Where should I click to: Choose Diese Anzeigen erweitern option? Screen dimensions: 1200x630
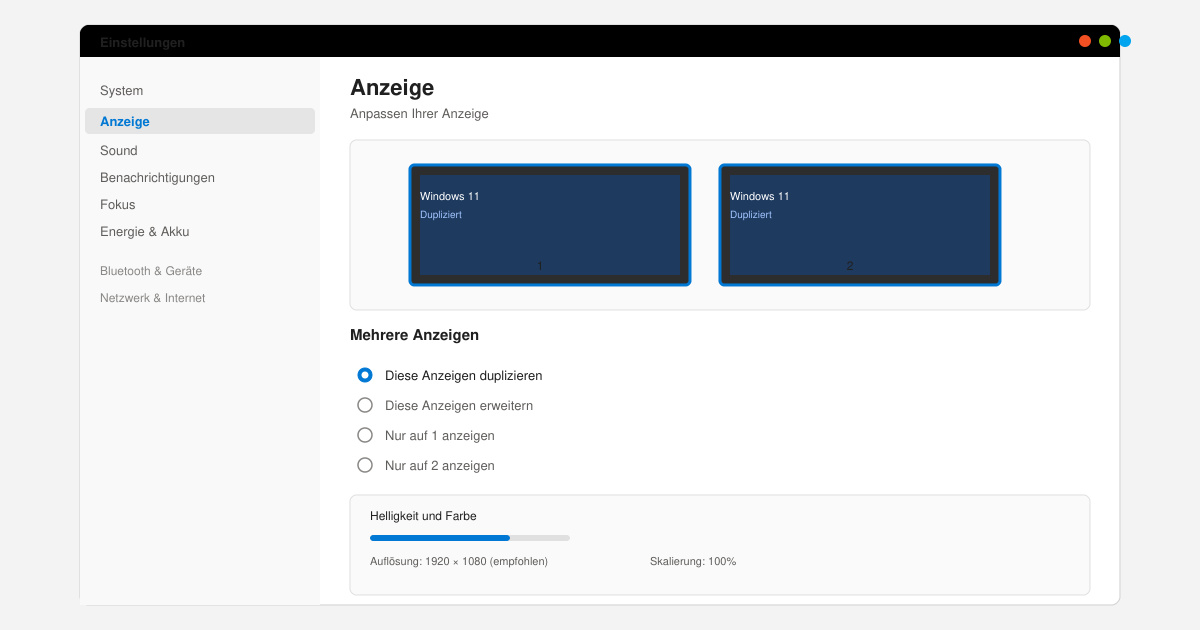[x=445, y=405]
